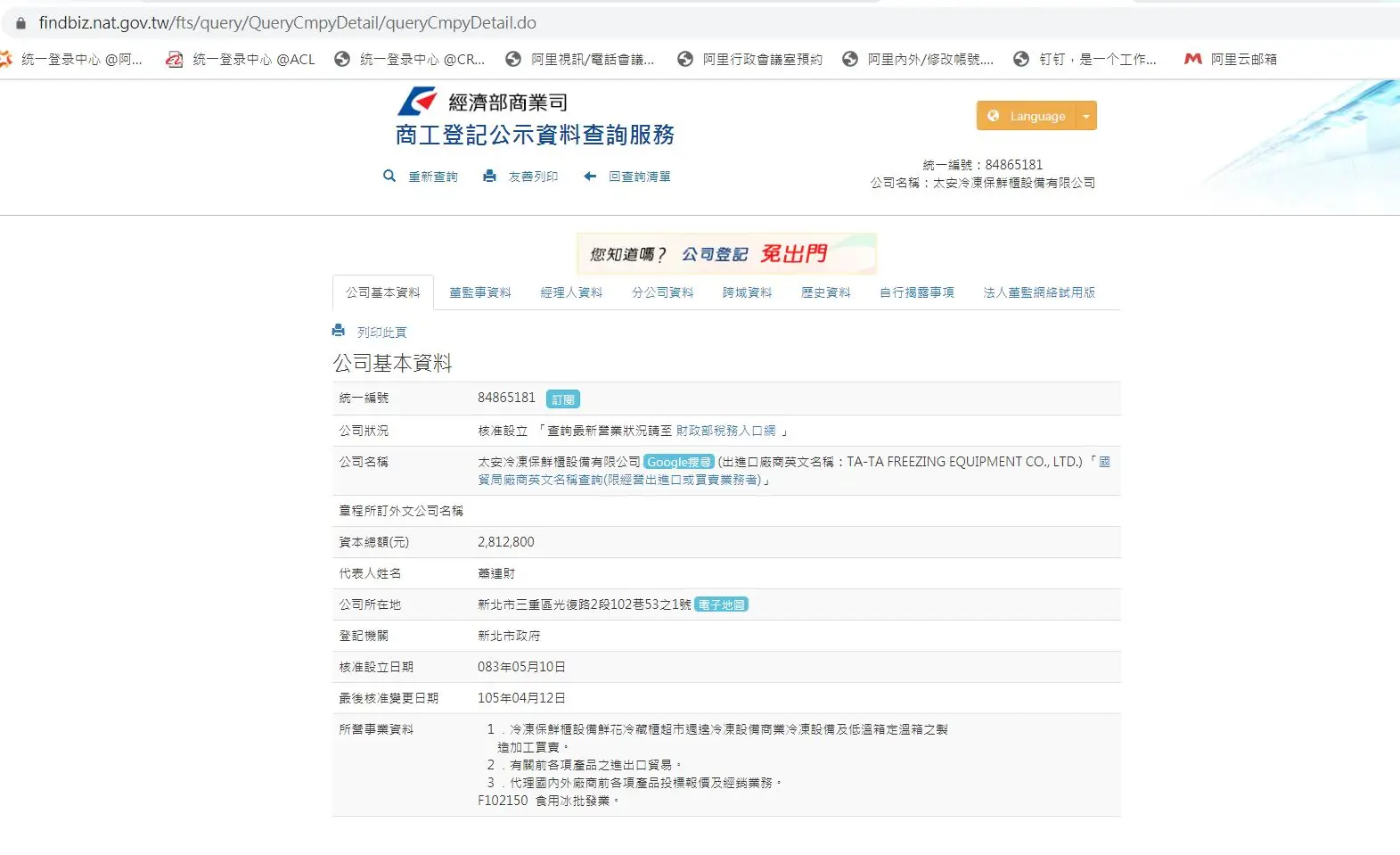Click the 所營事業資料 row label
Screen dimensions: 1400x855
pyautogui.click(x=376, y=729)
